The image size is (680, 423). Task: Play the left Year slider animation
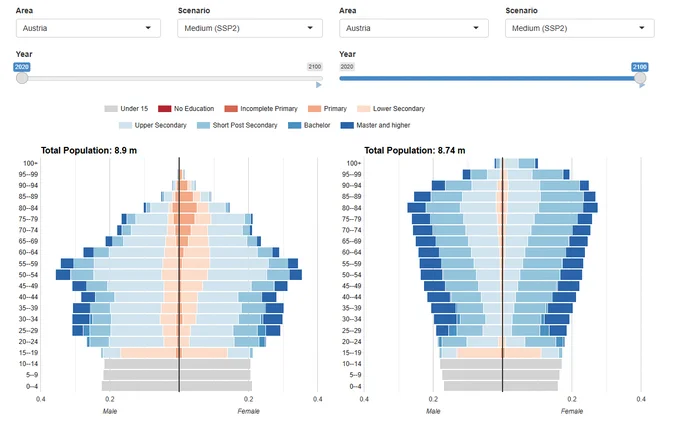(x=319, y=85)
